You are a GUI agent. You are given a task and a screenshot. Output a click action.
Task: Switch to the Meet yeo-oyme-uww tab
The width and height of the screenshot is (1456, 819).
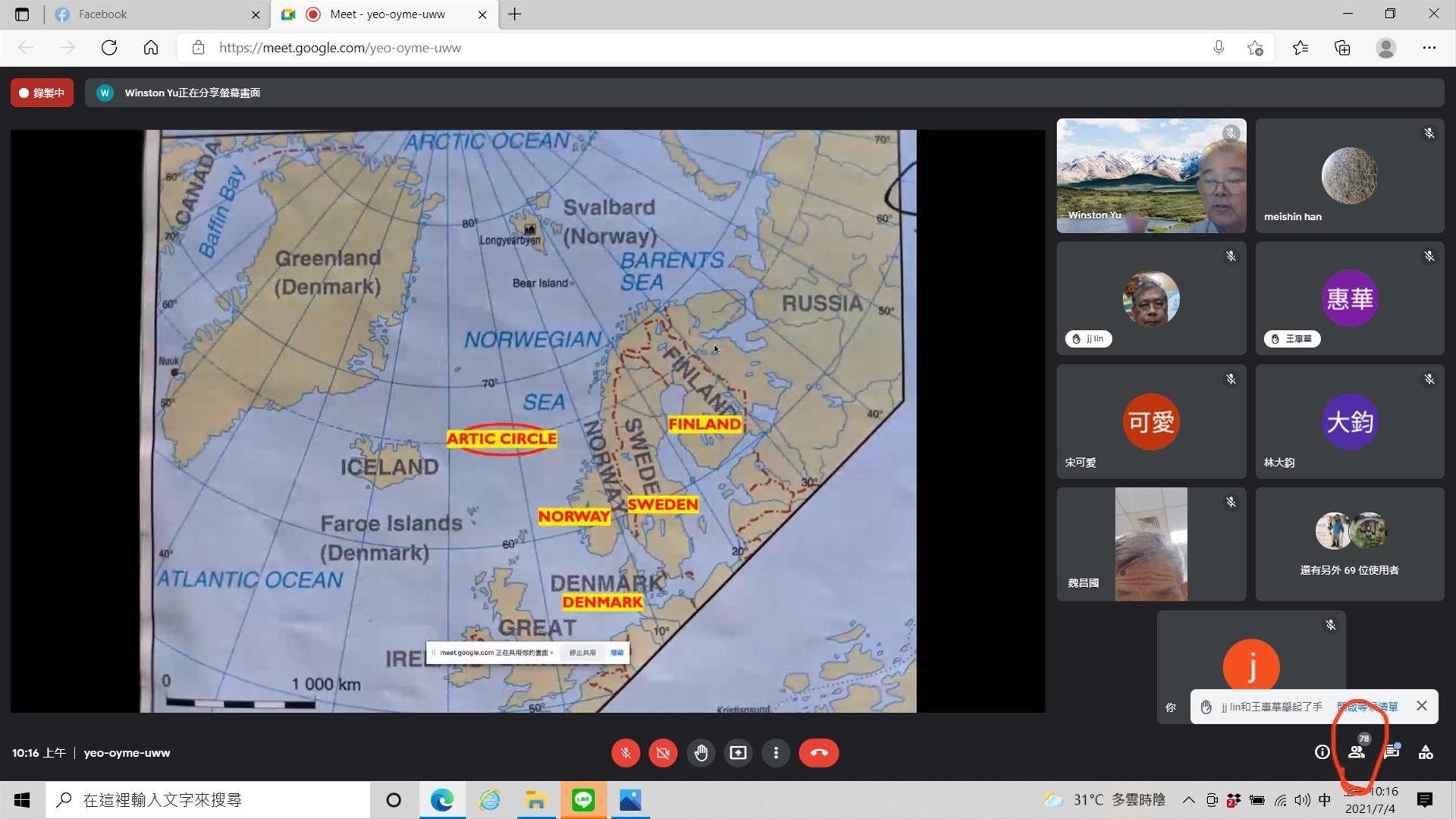point(384,14)
